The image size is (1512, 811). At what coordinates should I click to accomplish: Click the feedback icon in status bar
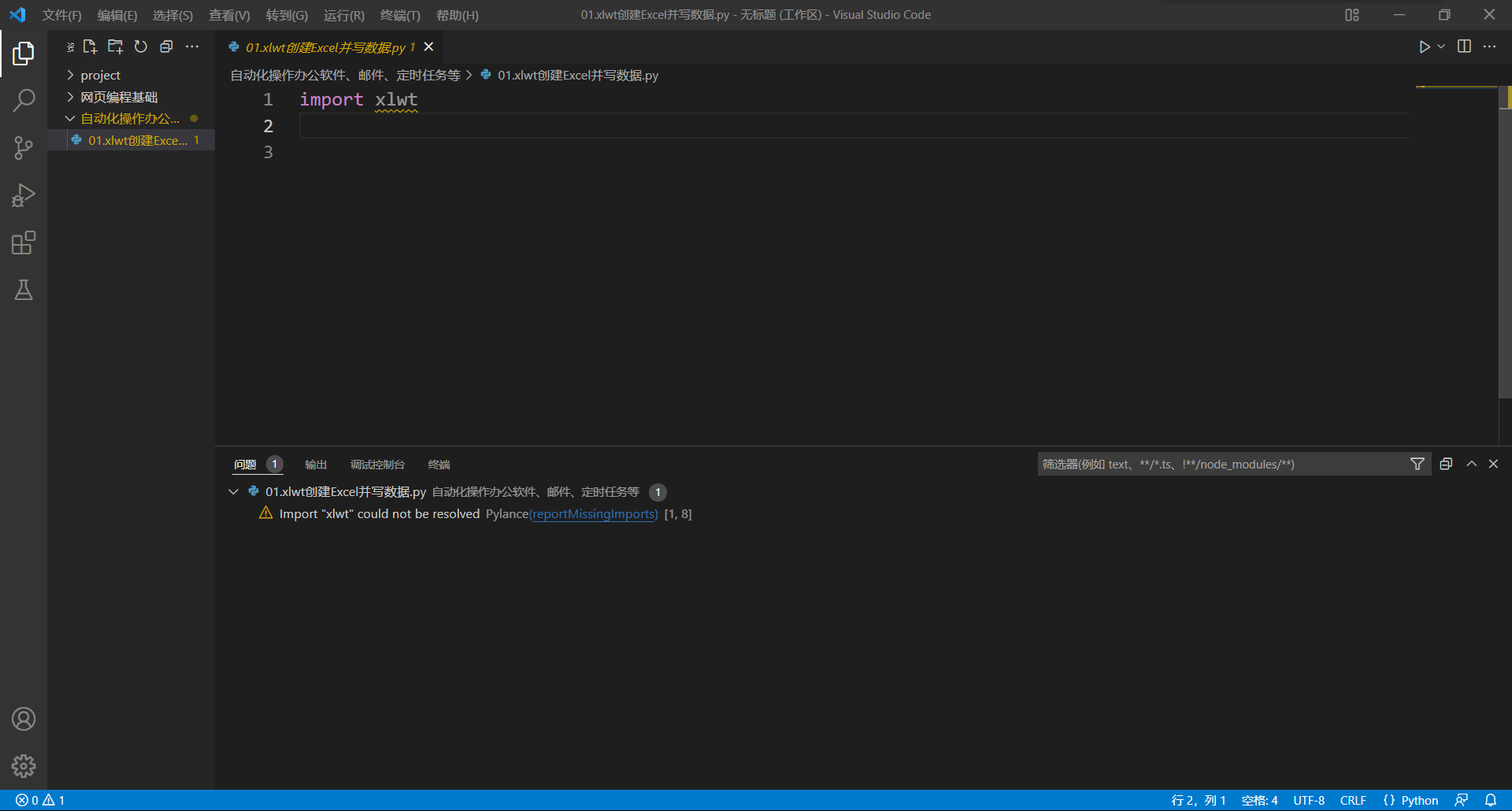[1462, 800]
